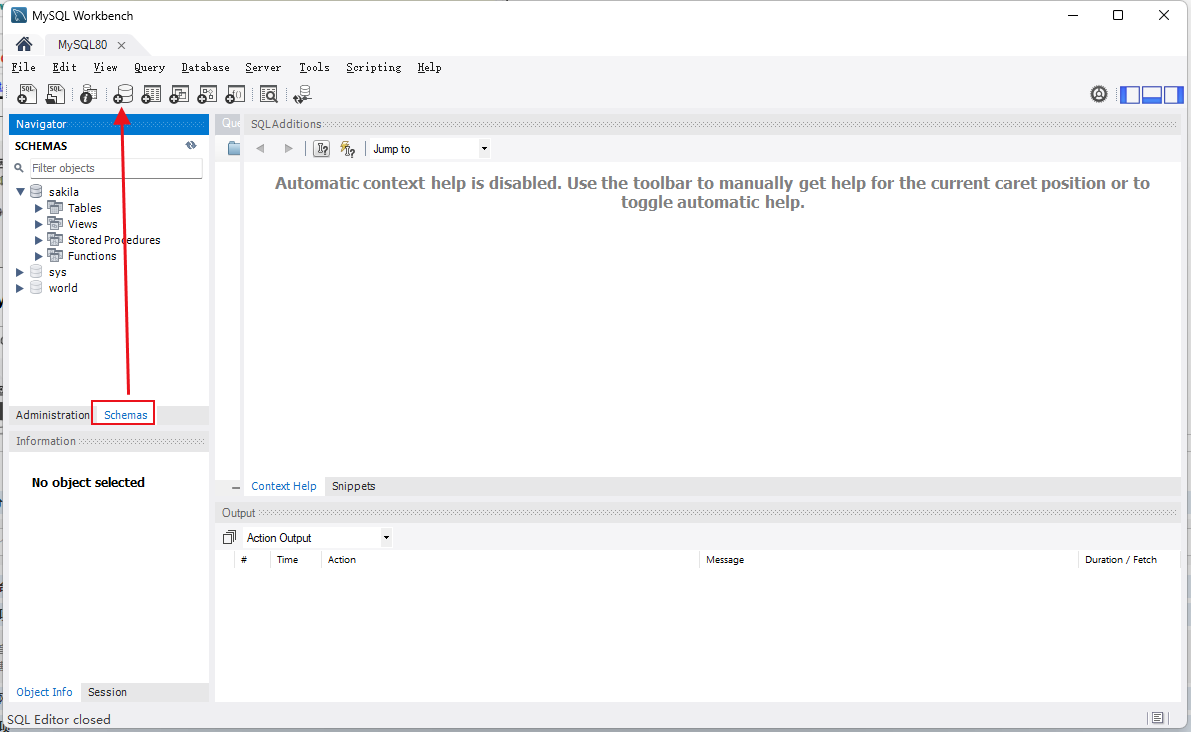Screen dimensions: 1191x732
Task: Collapse the sakila schema node
Action: pos(21,192)
